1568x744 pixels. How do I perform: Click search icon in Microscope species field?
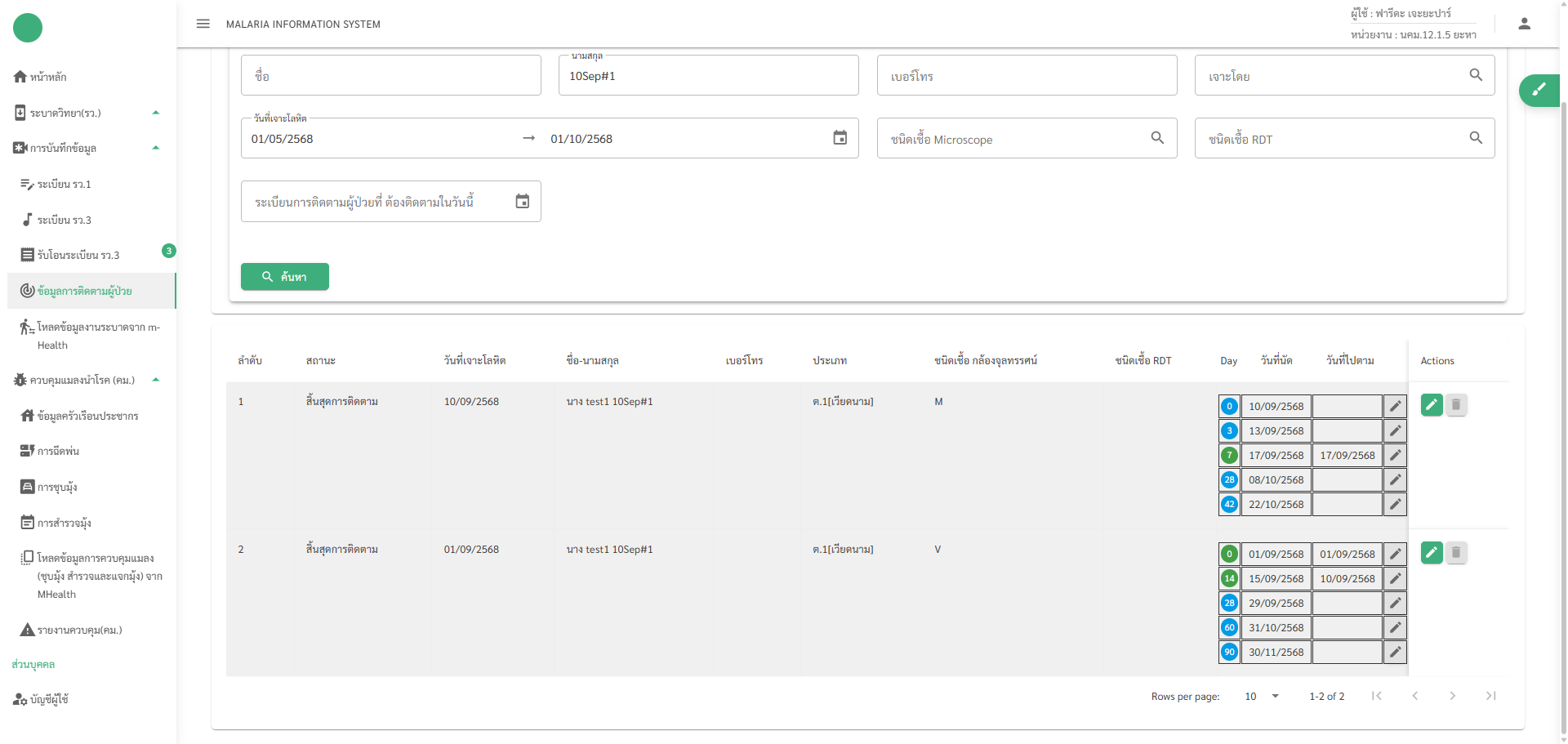coord(1157,138)
